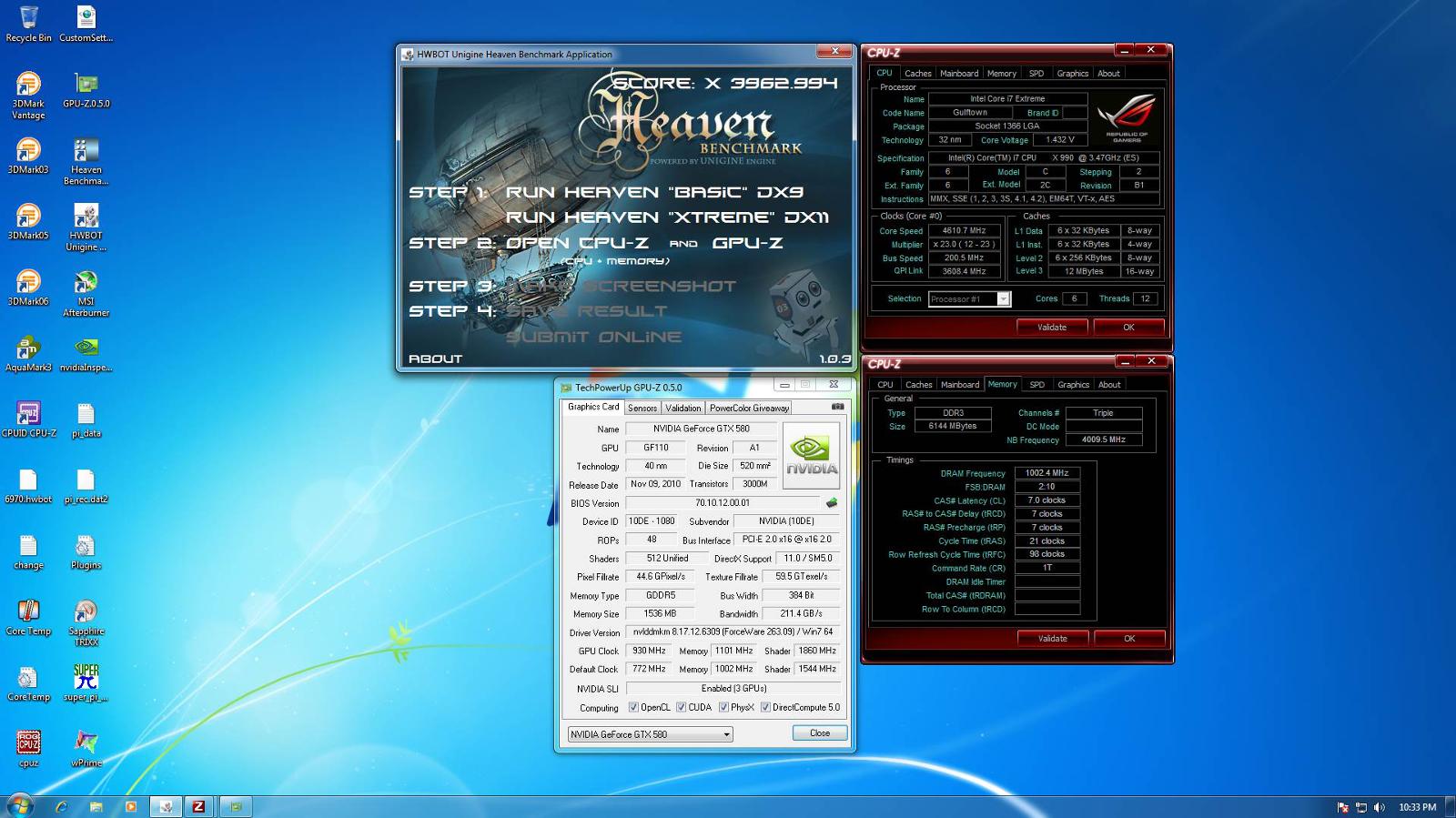Select the wPrime desktop icon
This screenshot has width=1456, height=818.
[86, 749]
